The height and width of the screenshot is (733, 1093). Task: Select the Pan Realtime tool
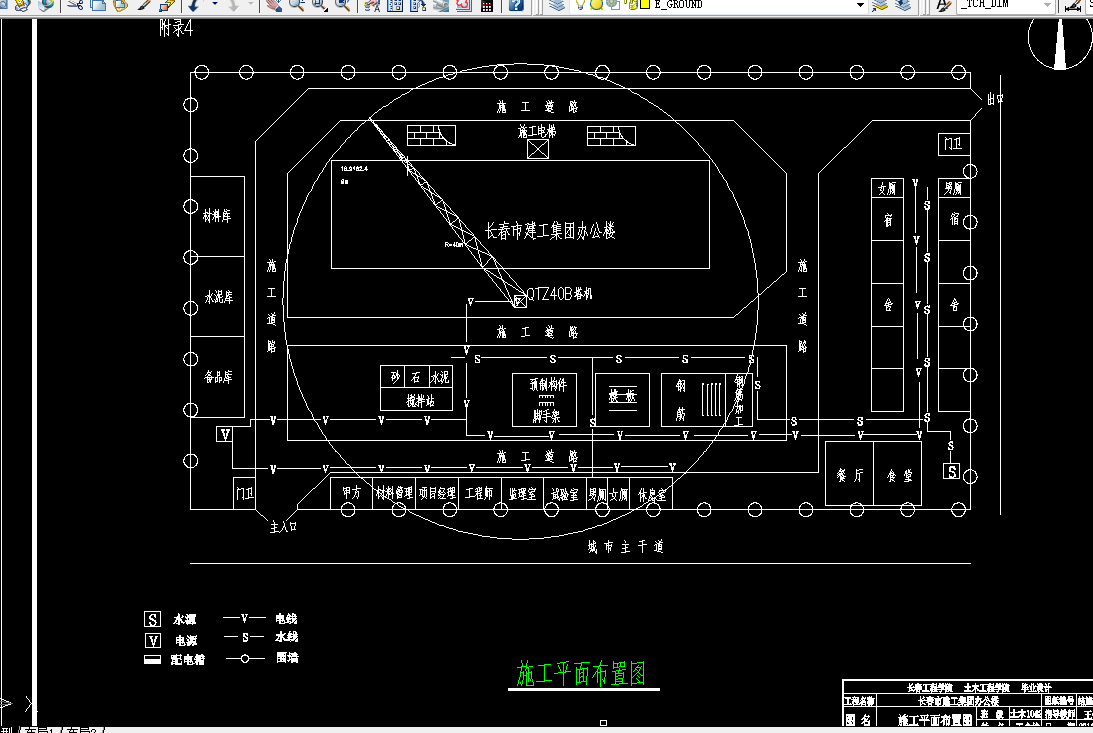272,7
